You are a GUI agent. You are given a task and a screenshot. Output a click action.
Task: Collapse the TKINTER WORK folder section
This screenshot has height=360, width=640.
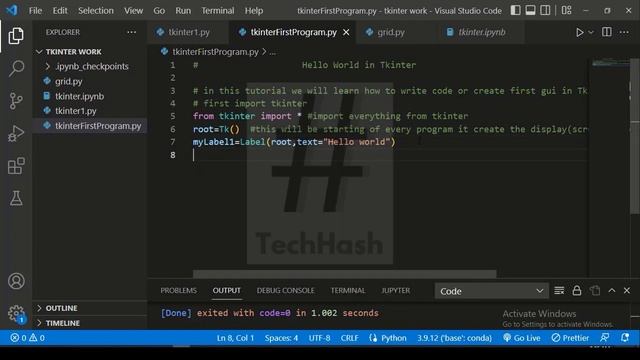tap(90, 51)
